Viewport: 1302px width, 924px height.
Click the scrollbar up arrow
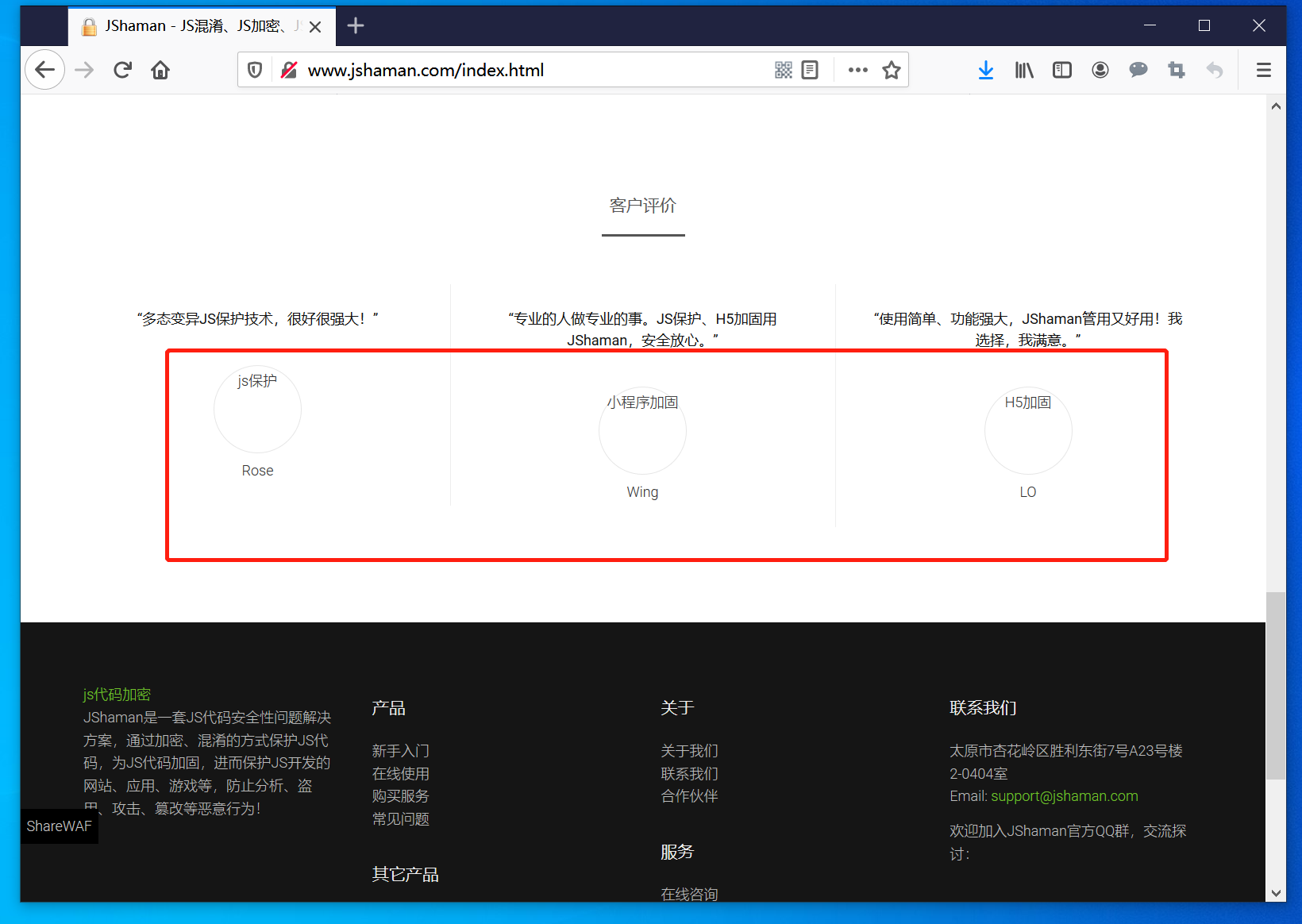1276,106
